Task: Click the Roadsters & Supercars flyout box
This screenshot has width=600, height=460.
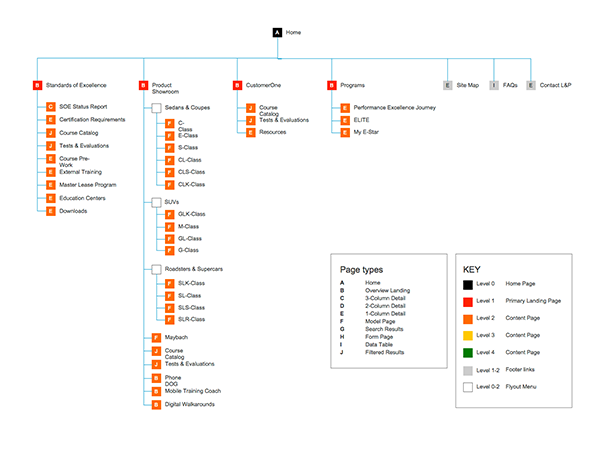Action: (156, 269)
